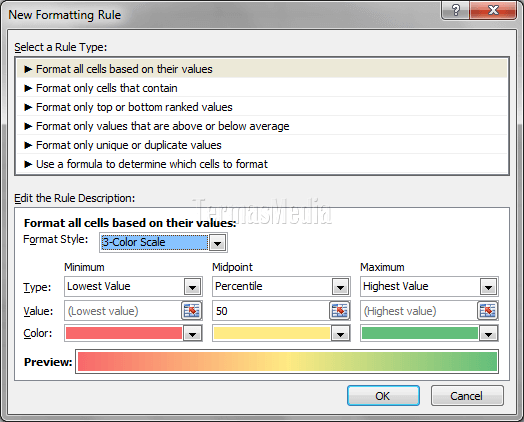524x422 pixels.
Task: Click the red Minimum color swatch
Action: [124, 333]
